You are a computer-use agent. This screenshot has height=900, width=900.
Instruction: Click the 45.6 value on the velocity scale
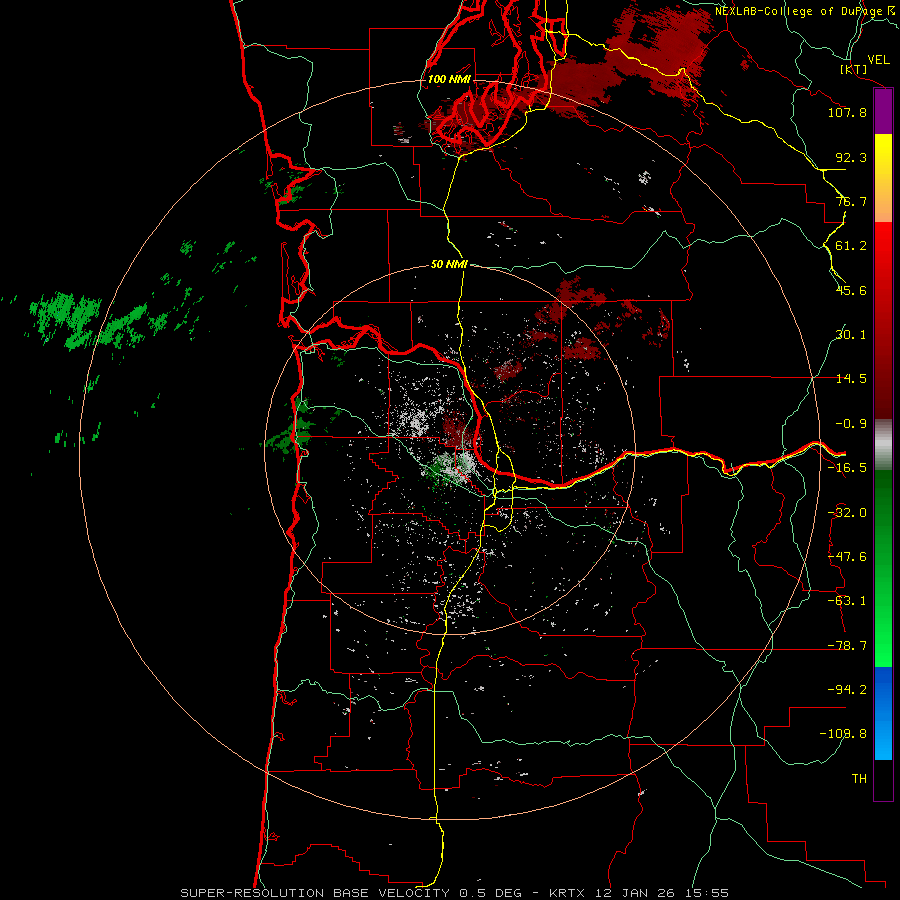pos(851,290)
